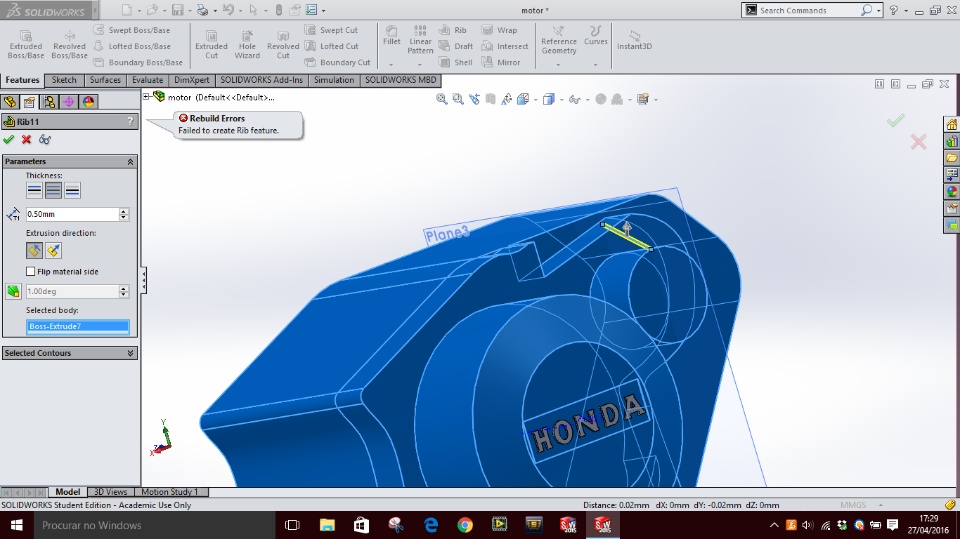
Task: Select the Shell tool
Action: pos(456,62)
